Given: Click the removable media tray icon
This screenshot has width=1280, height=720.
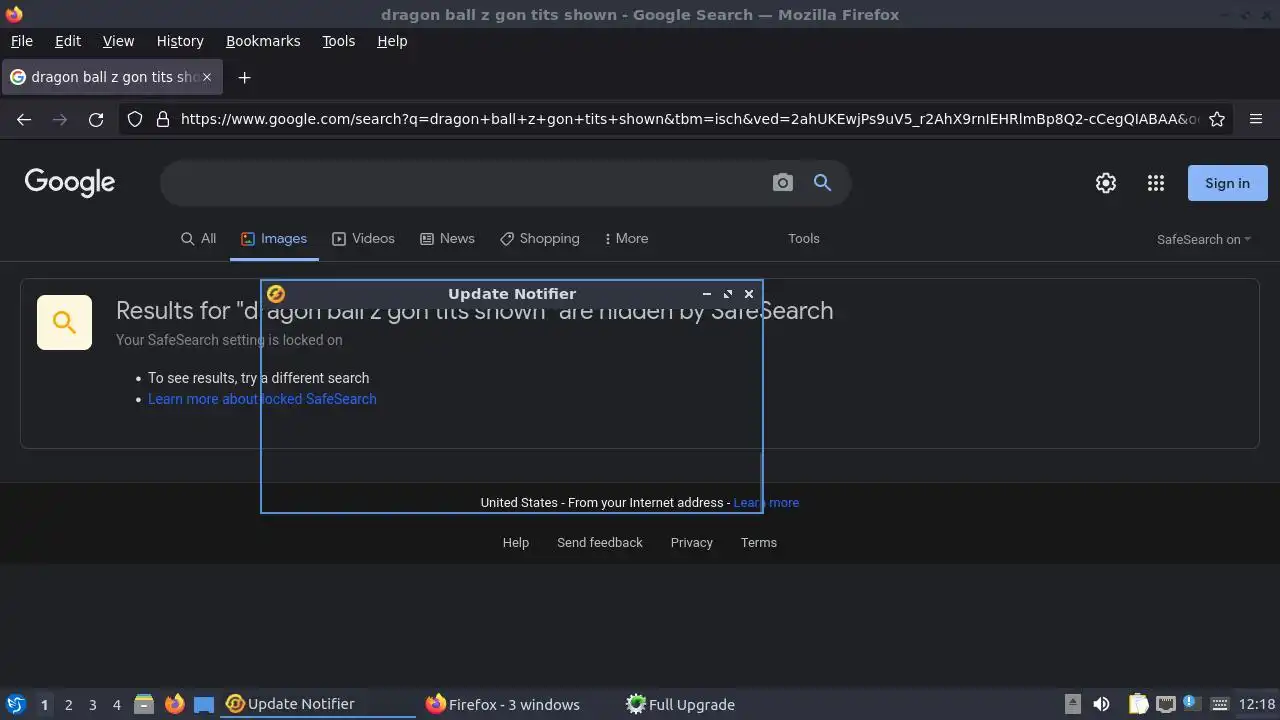Looking at the screenshot, I should pos(1072,704).
